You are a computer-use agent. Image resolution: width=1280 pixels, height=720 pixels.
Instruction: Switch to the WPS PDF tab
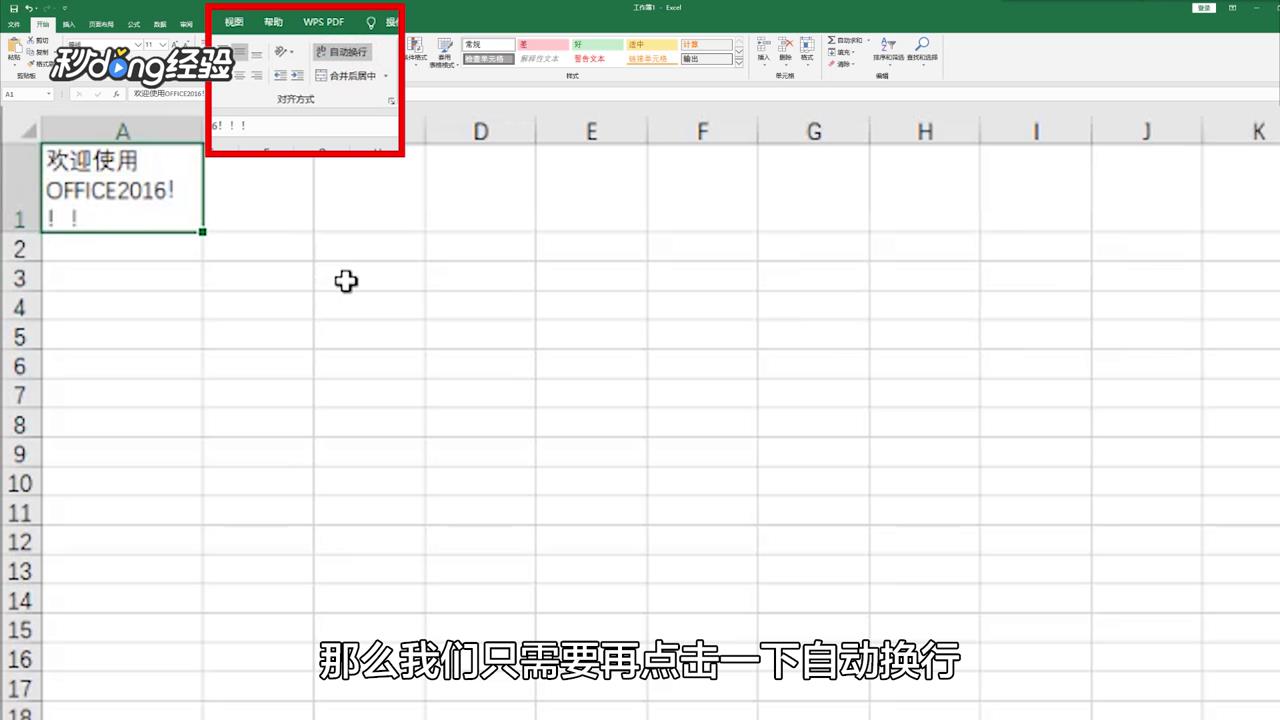click(324, 22)
